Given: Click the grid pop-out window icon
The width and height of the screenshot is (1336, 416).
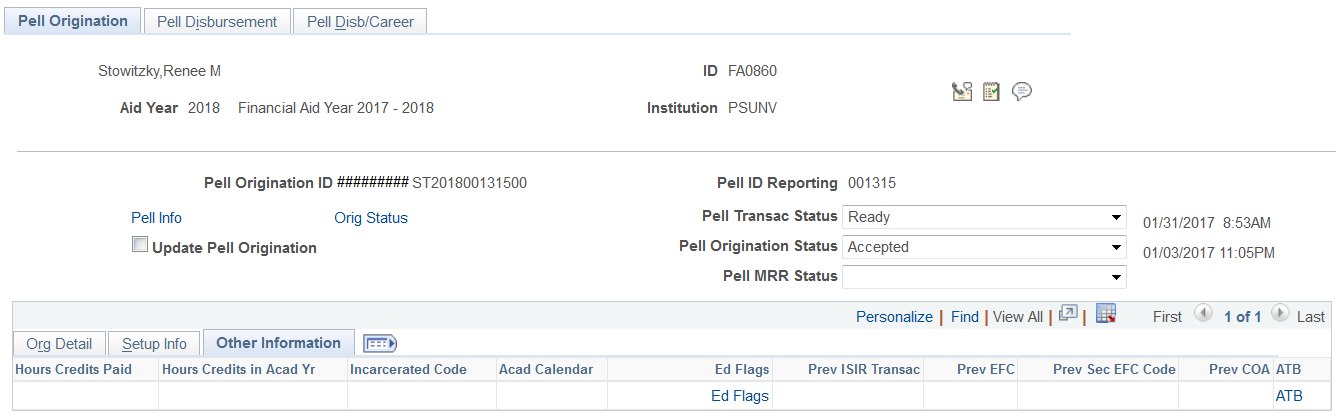Looking at the screenshot, I should (x=1068, y=314).
